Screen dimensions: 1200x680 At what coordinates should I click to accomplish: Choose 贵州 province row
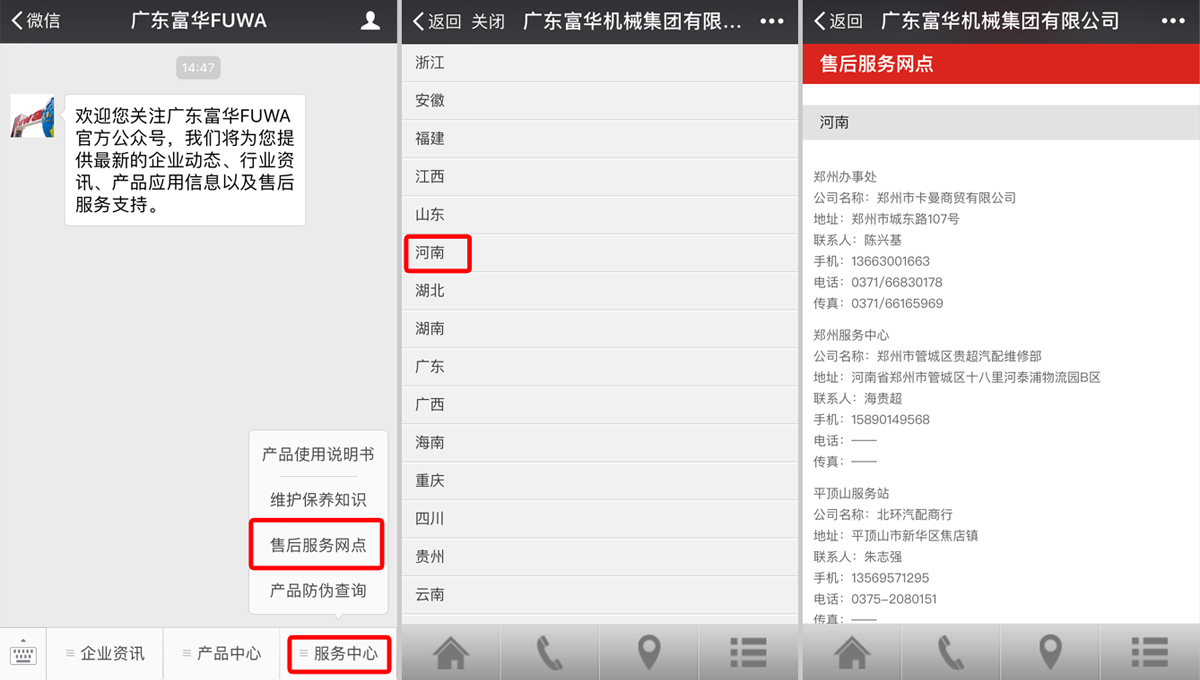(x=600, y=557)
